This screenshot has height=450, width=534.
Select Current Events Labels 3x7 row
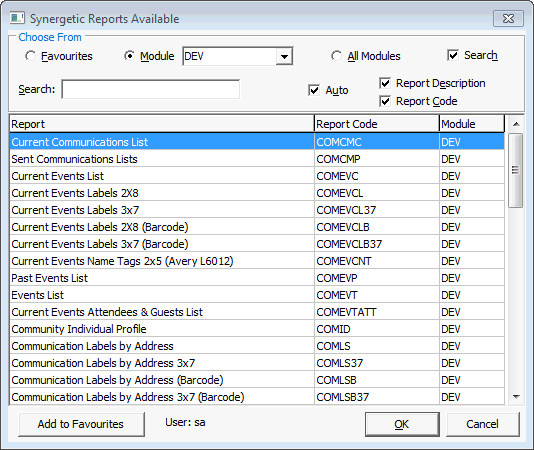162,210
